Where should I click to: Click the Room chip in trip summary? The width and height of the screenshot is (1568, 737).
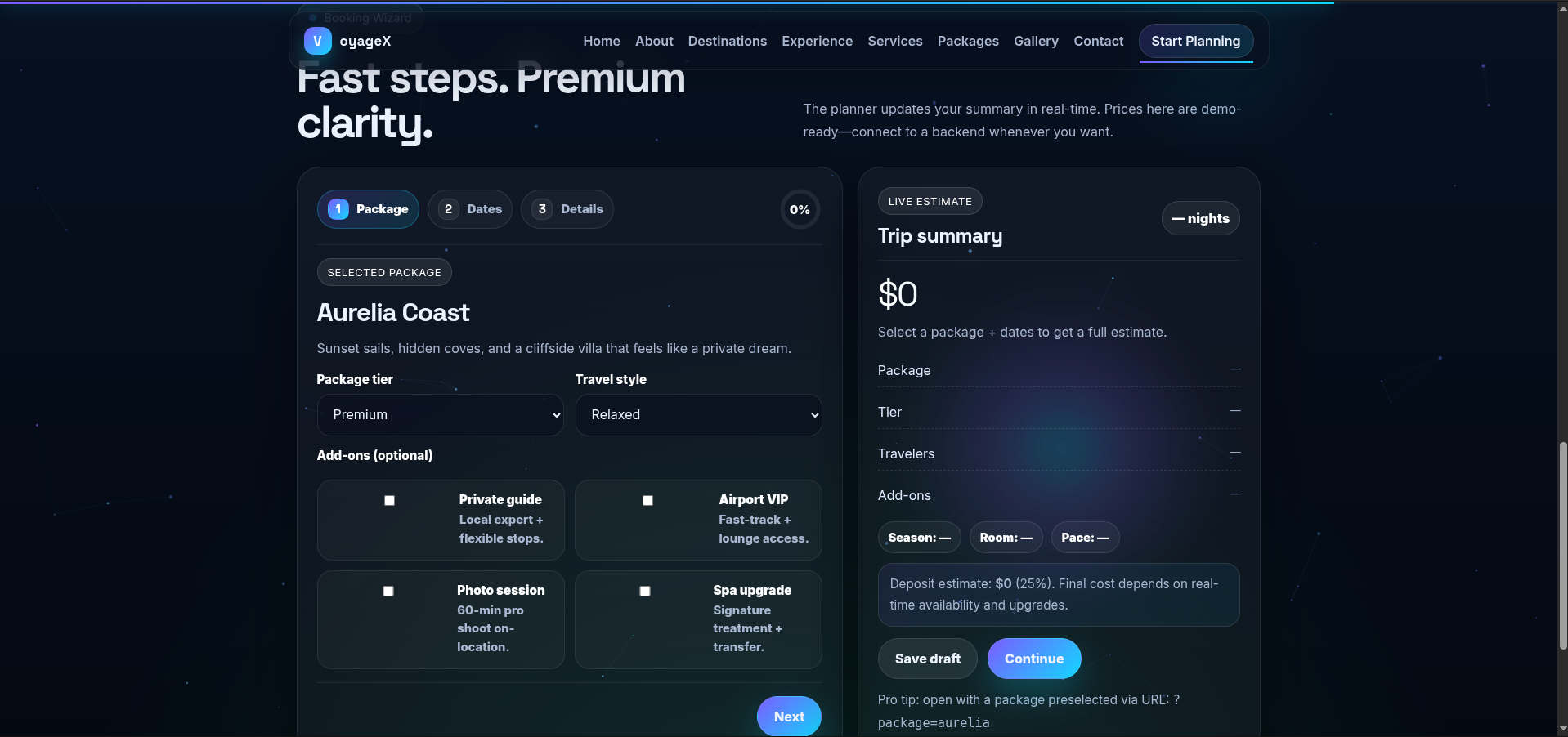pos(1006,538)
